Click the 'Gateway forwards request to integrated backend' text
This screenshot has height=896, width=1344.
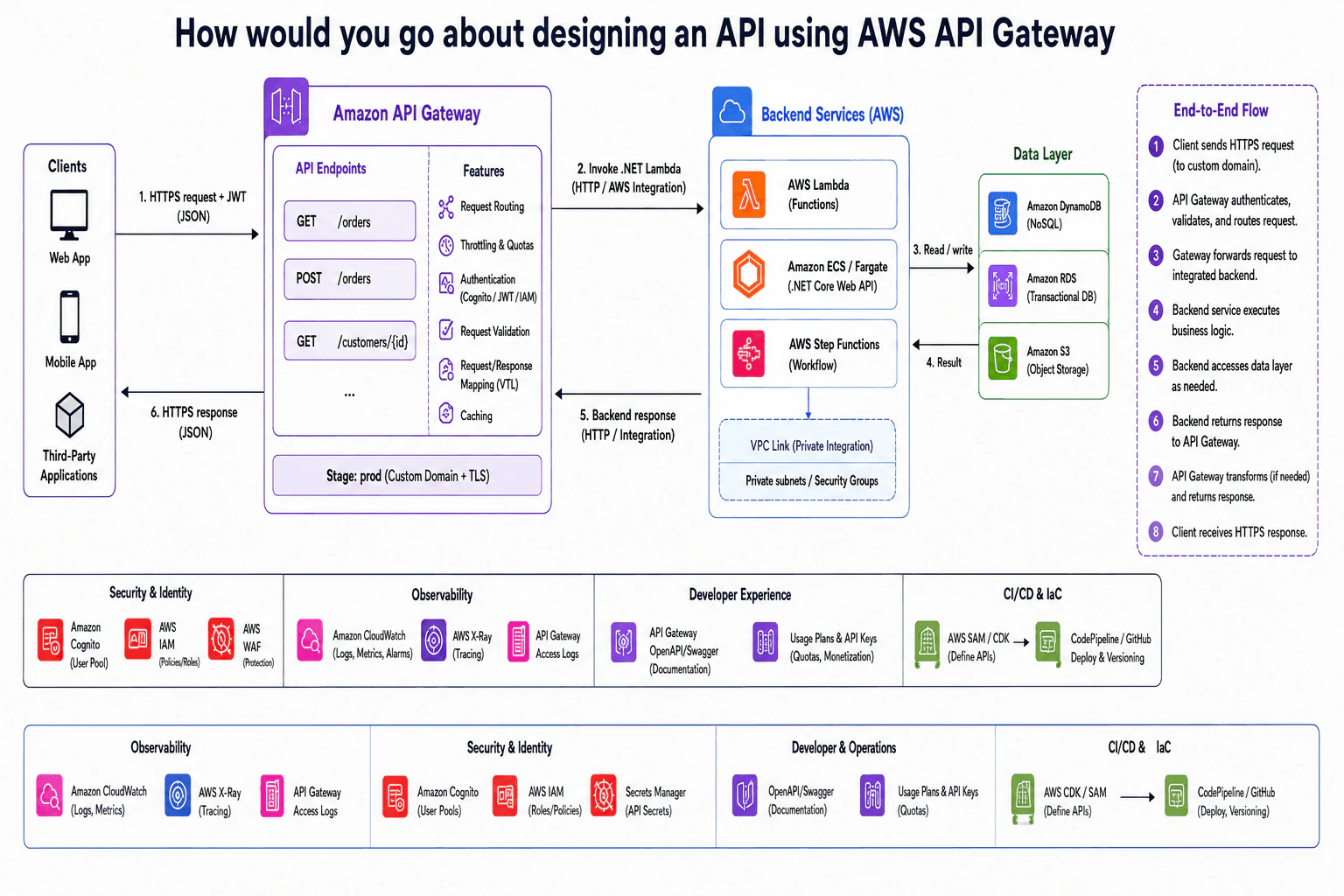[x=1235, y=265]
